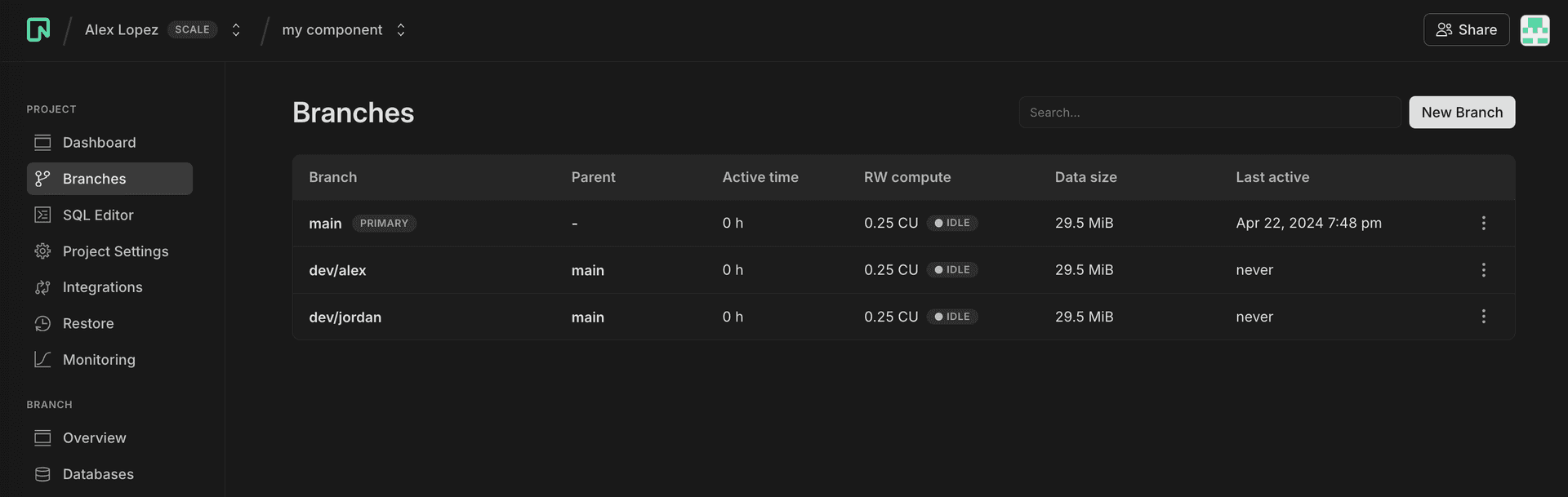The height and width of the screenshot is (497, 1568).
Task: Go to branch Overview in sidebar
Action: (x=94, y=438)
